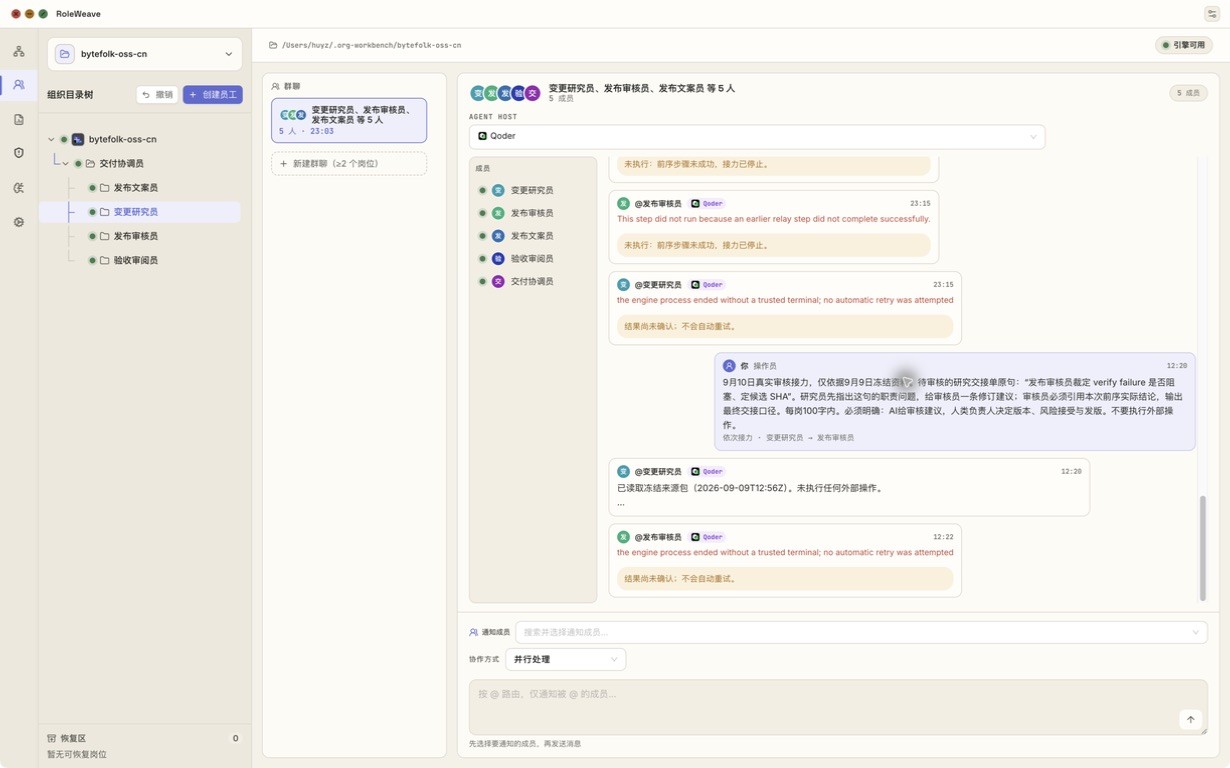The image size is (1230, 768).
Task: Collapse the 交付协调员 tree node
Action: coord(65,163)
